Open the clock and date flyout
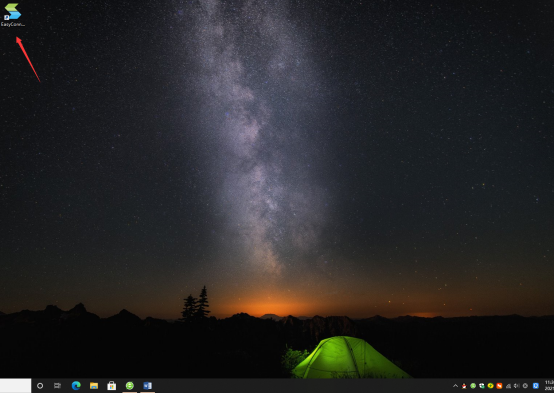 (549, 386)
